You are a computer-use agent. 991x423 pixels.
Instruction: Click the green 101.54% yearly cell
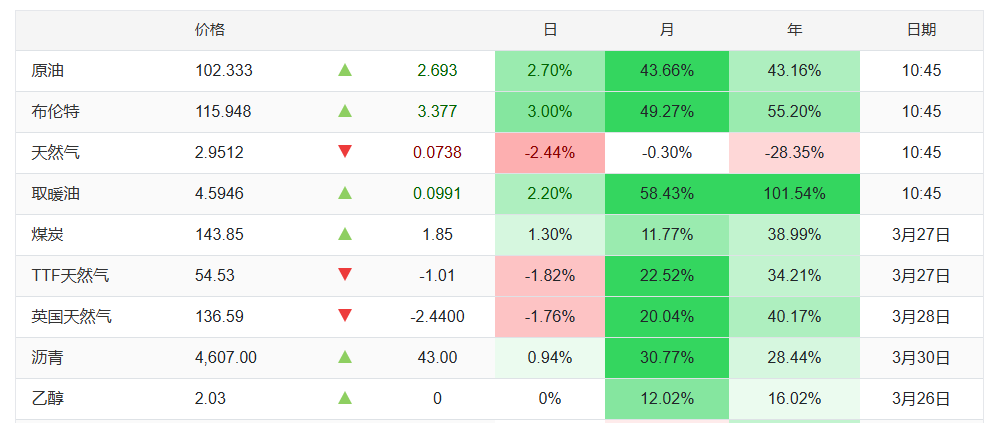pyautogui.click(x=795, y=194)
